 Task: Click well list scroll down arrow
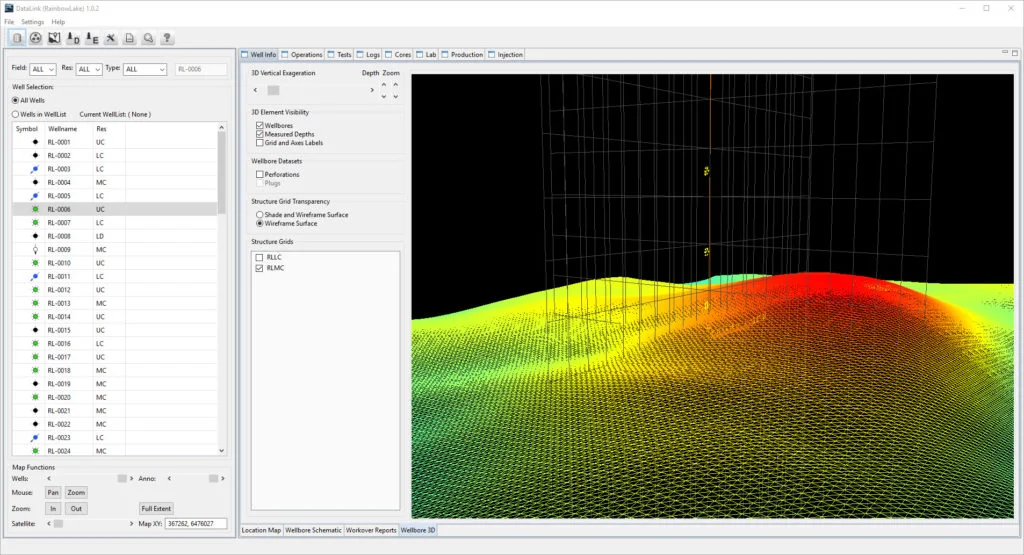[221, 451]
